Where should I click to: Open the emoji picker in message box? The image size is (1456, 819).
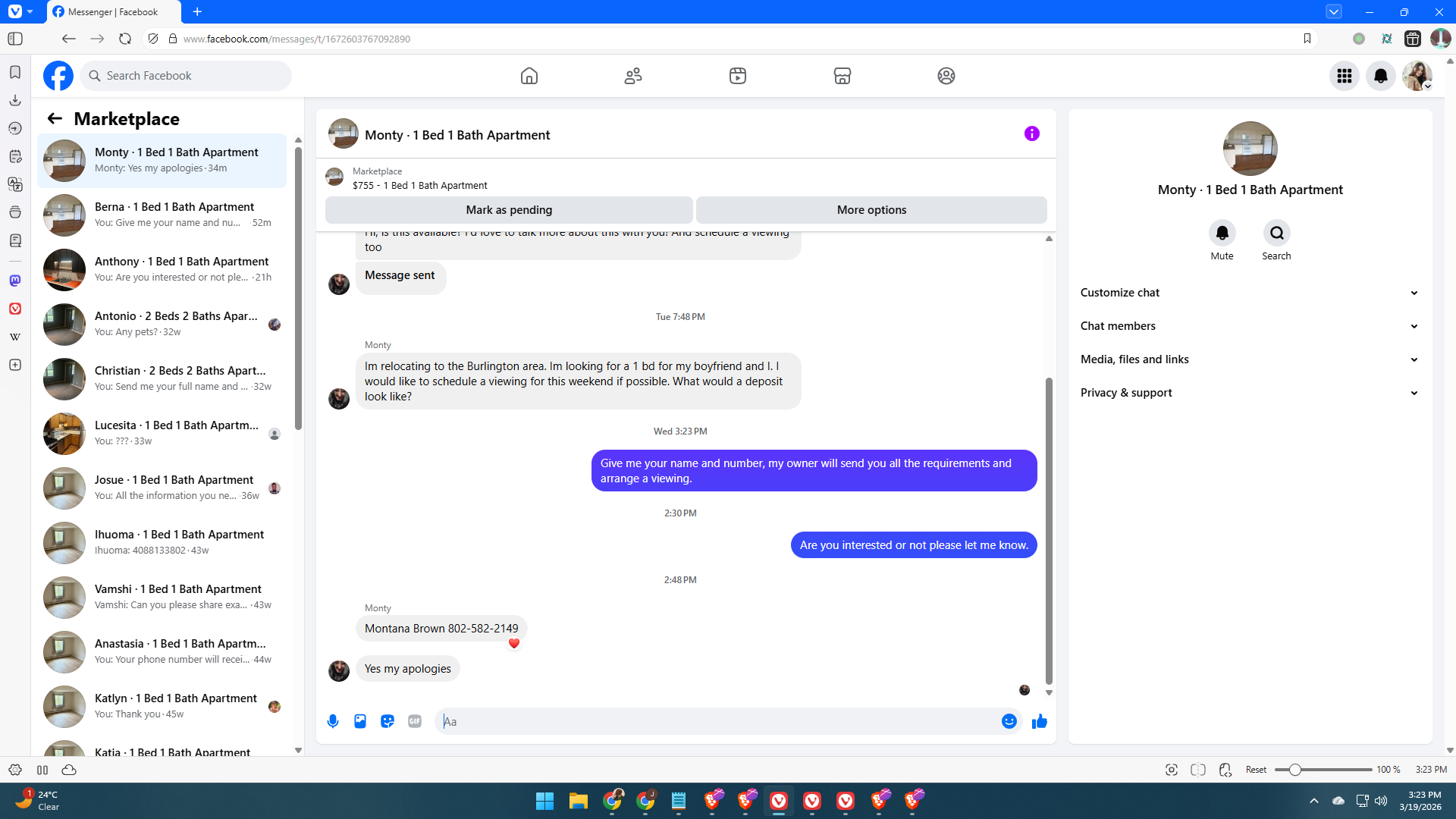(x=1009, y=721)
